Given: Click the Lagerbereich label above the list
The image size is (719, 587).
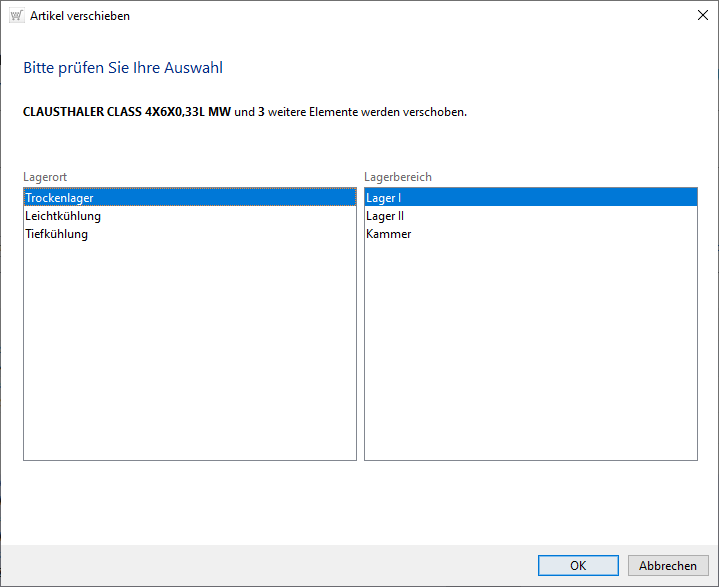Looking at the screenshot, I should pos(398,177).
